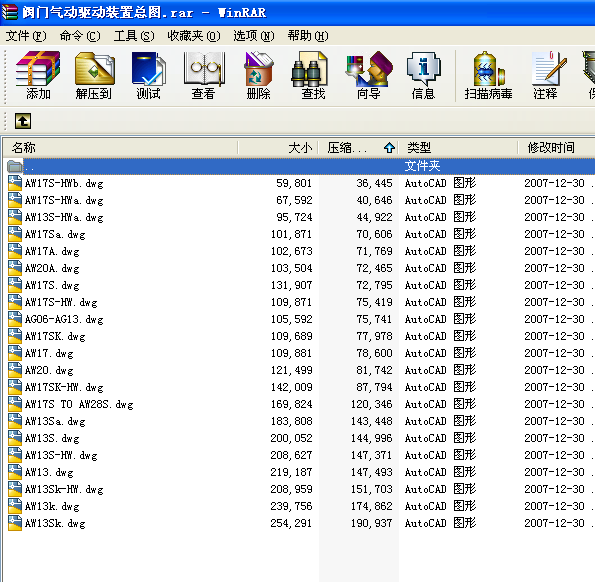Click the file icon of AW13S-HWa.dwg
This screenshot has height=582, width=595.
tap(15, 217)
